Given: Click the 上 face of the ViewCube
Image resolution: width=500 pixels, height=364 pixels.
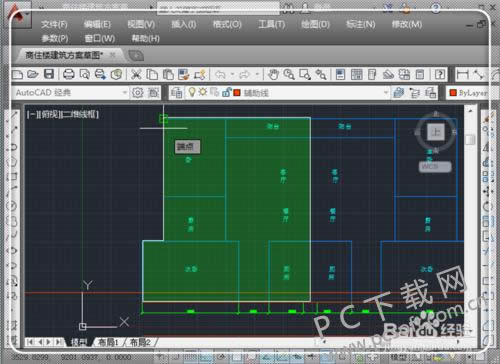Looking at the screenshot, I should click(x=436, y=132).
